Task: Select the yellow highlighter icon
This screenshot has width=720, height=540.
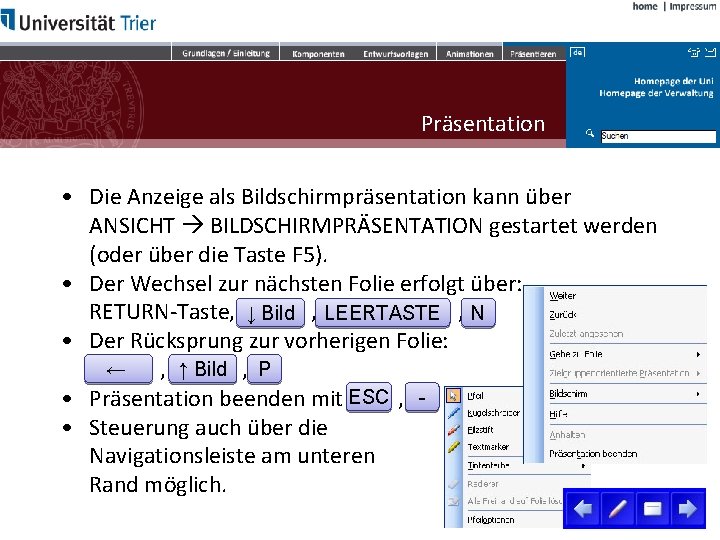Action: point(454,447)
